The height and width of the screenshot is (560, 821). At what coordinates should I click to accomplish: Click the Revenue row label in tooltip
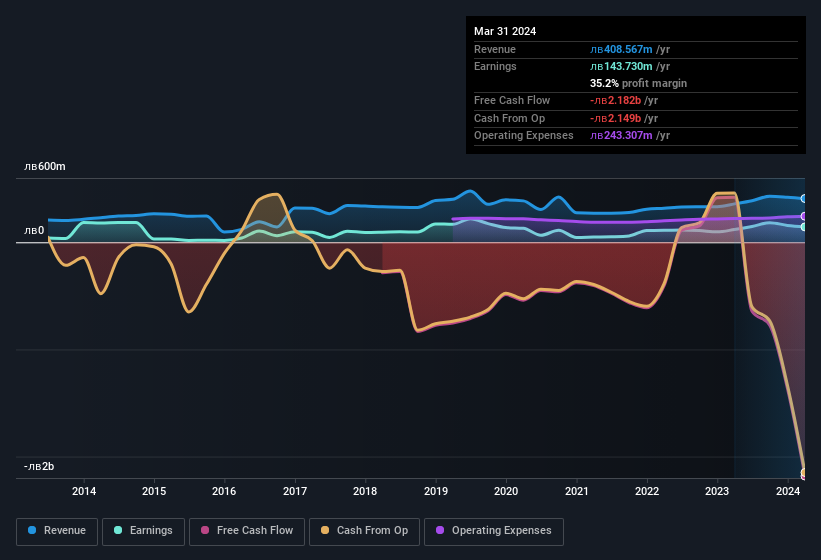(495, 49)
